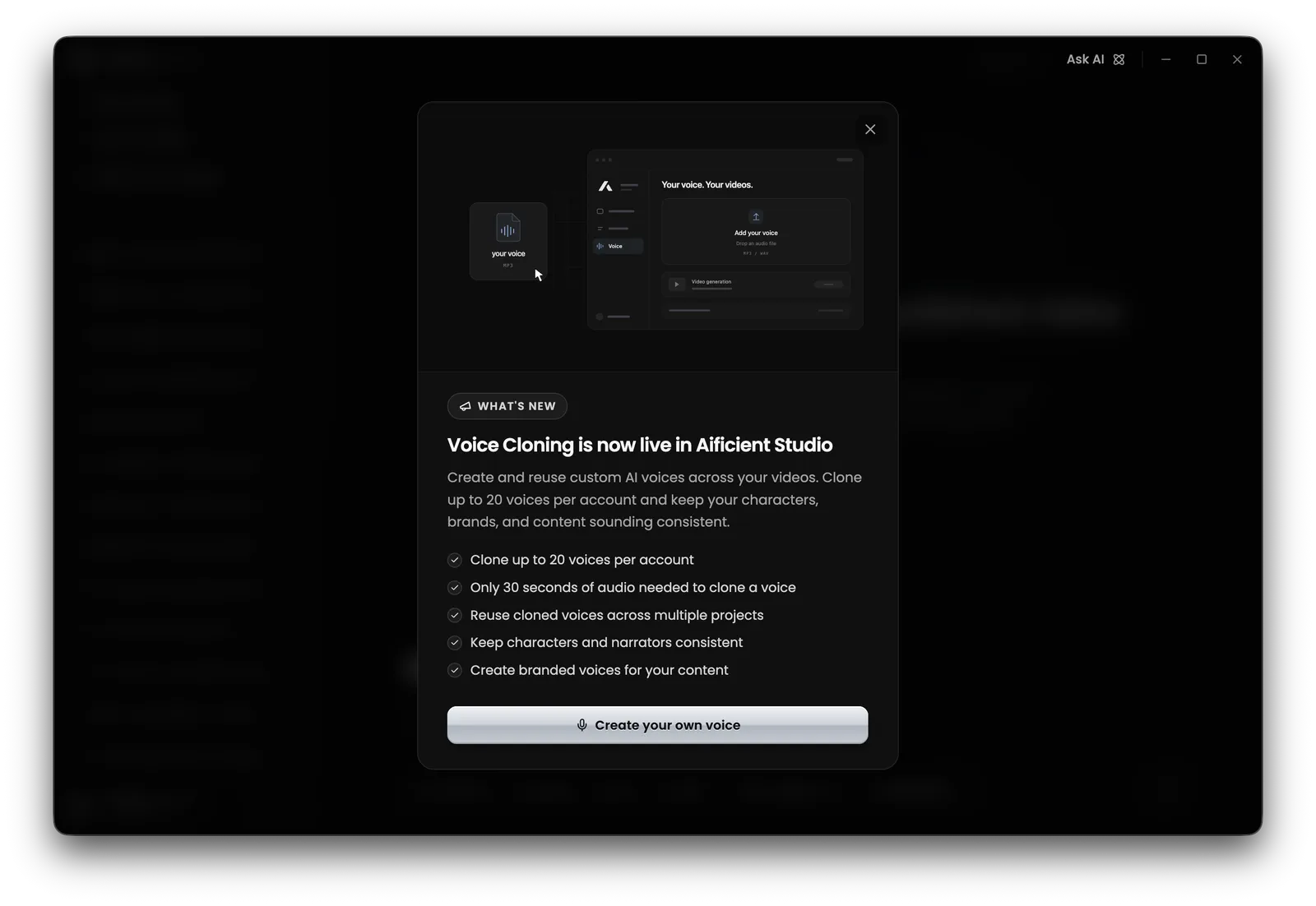Click checkmark beside Reuse cloned voices
Image resolution: width=1316 pixels, height=906 pixels.
click(x=455, y=615)
